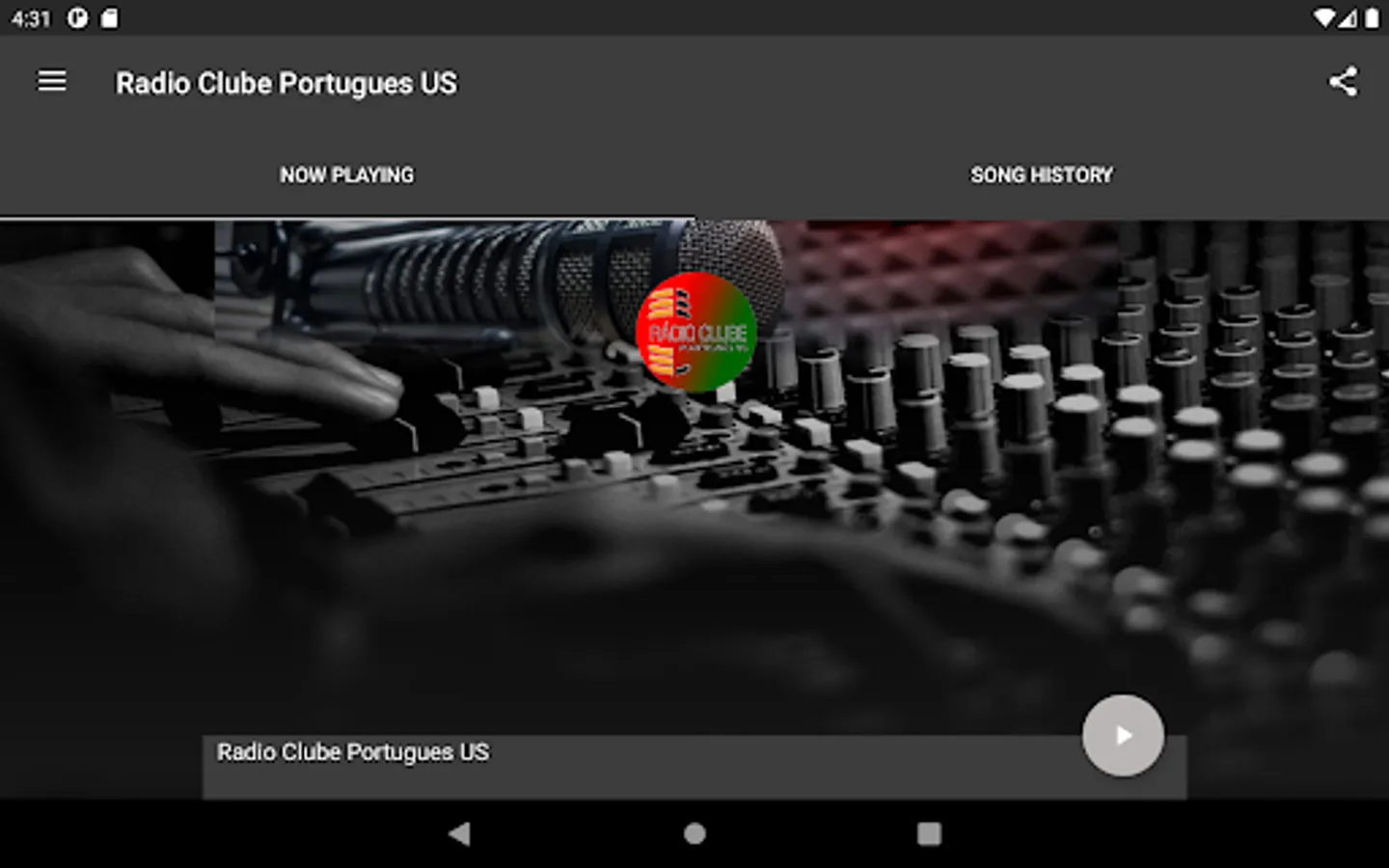Tap the SD card notification icon
Screen dimensions: 1389x868
[x=109, y=17]
